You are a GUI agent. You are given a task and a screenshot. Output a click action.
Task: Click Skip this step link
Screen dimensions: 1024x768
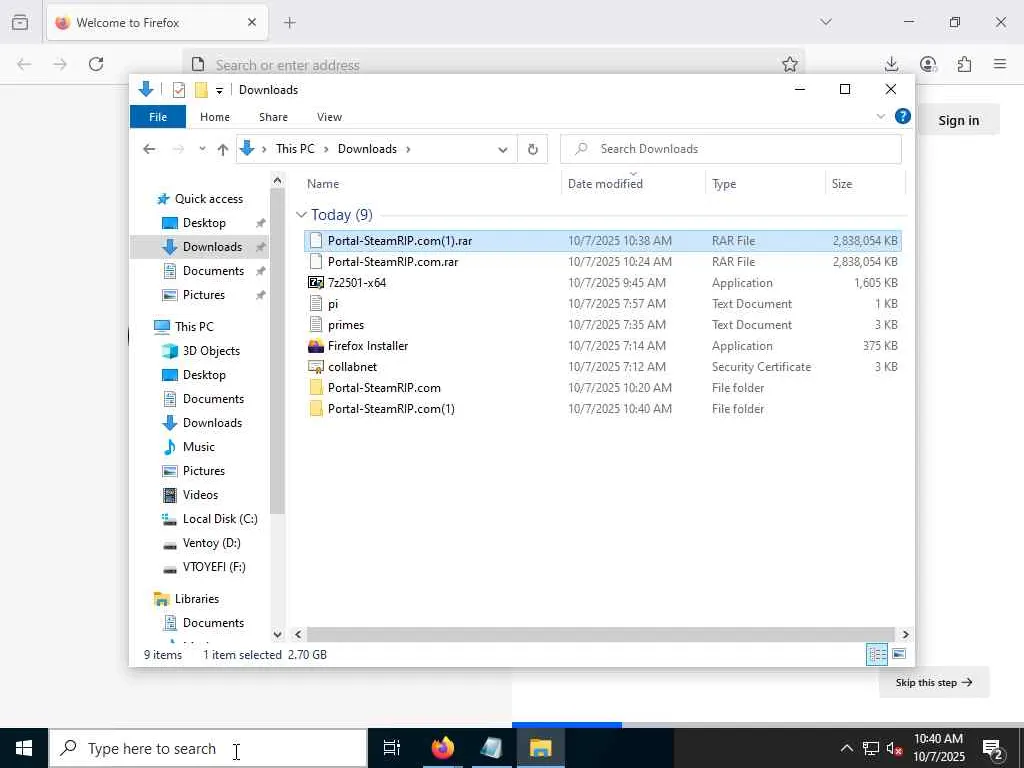[x=934, y=682]
